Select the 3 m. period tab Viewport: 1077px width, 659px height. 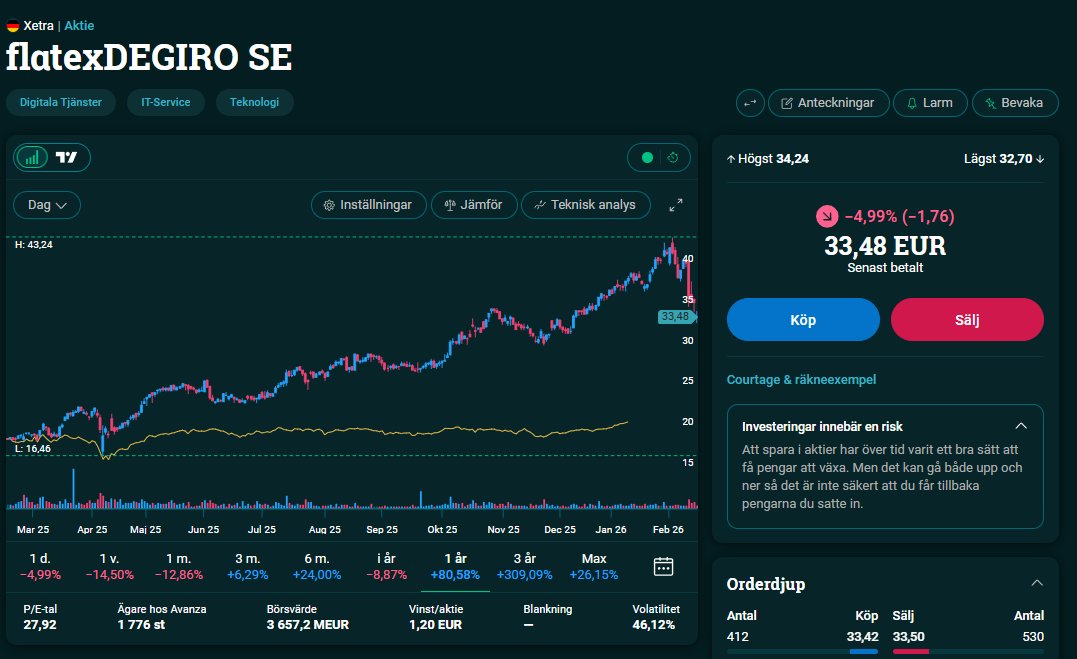247,566
